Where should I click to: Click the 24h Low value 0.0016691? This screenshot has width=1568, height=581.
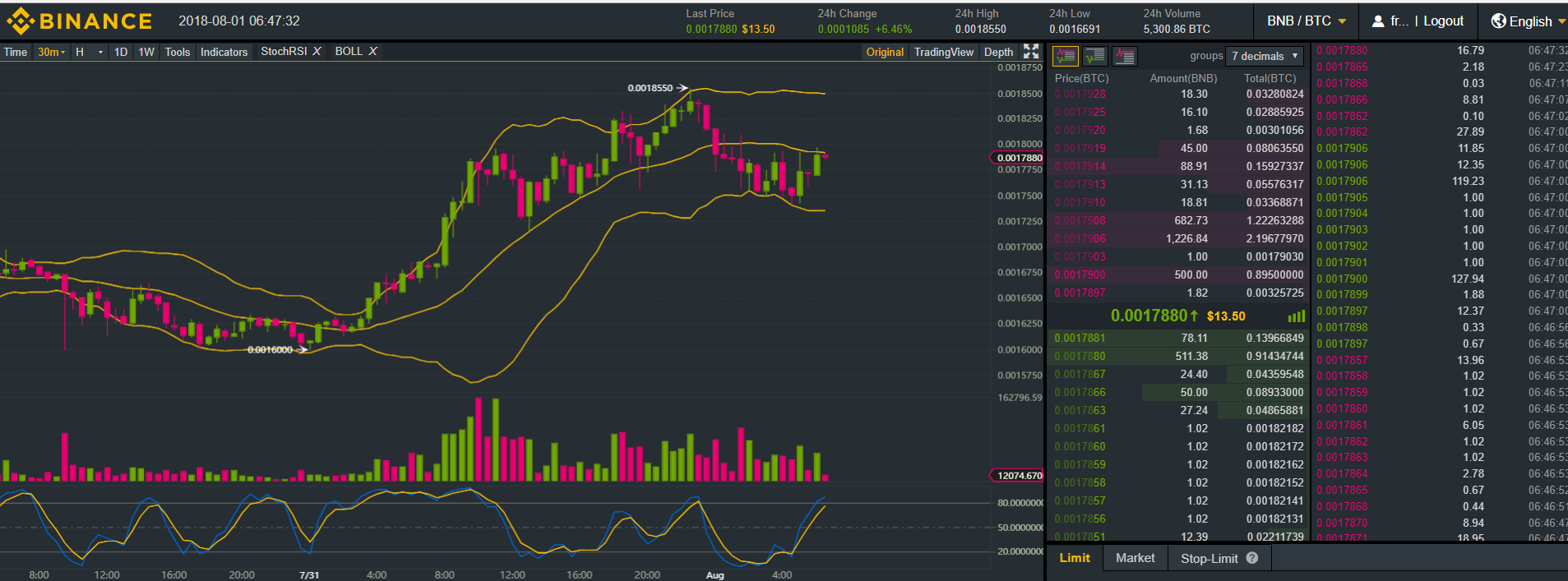pyautogui.click(x=1075, y=29)
